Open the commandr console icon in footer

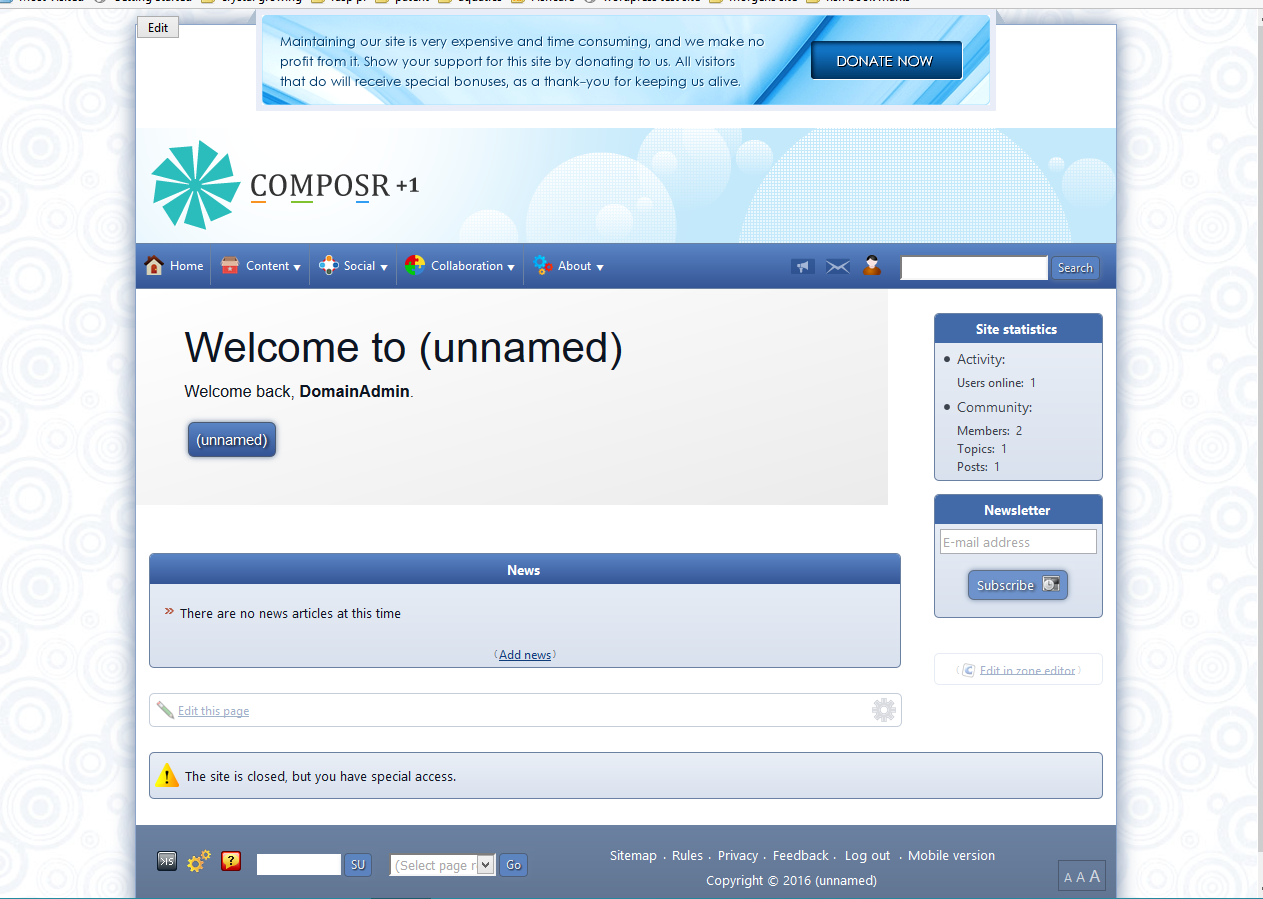pos(167,862)
